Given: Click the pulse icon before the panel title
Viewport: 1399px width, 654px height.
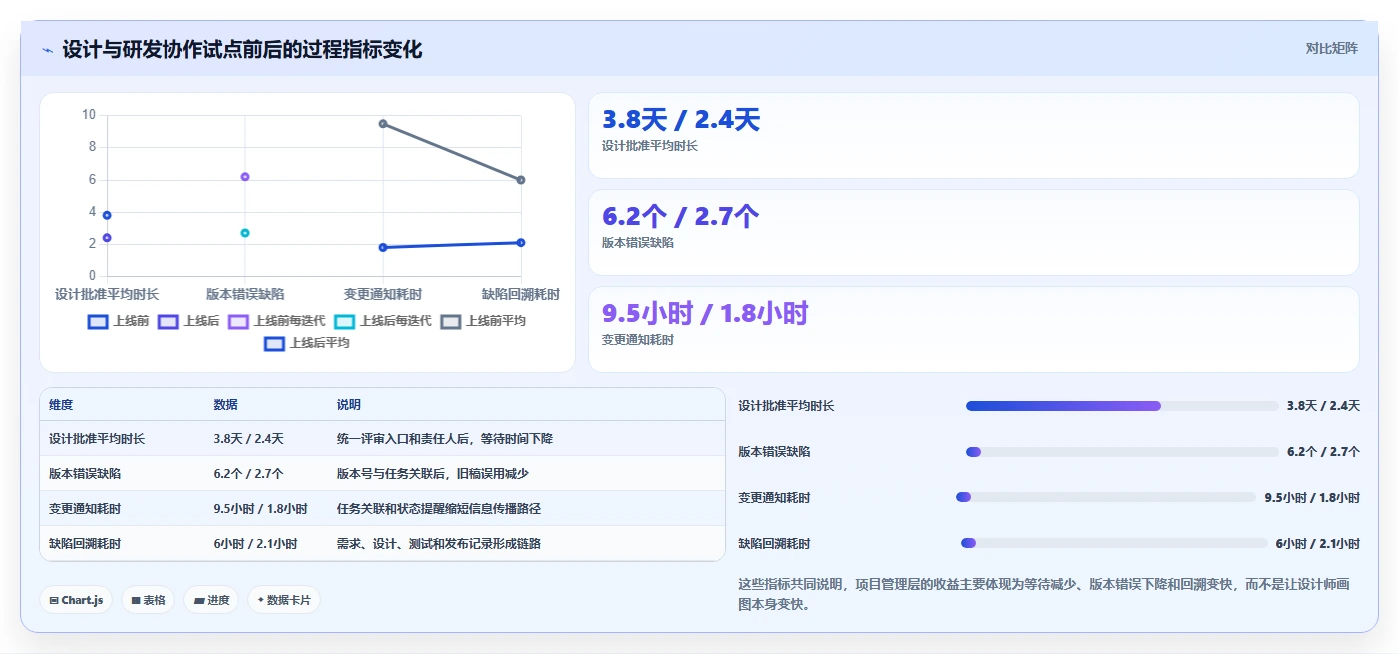Looking at the screenshot, I should 48,50.
